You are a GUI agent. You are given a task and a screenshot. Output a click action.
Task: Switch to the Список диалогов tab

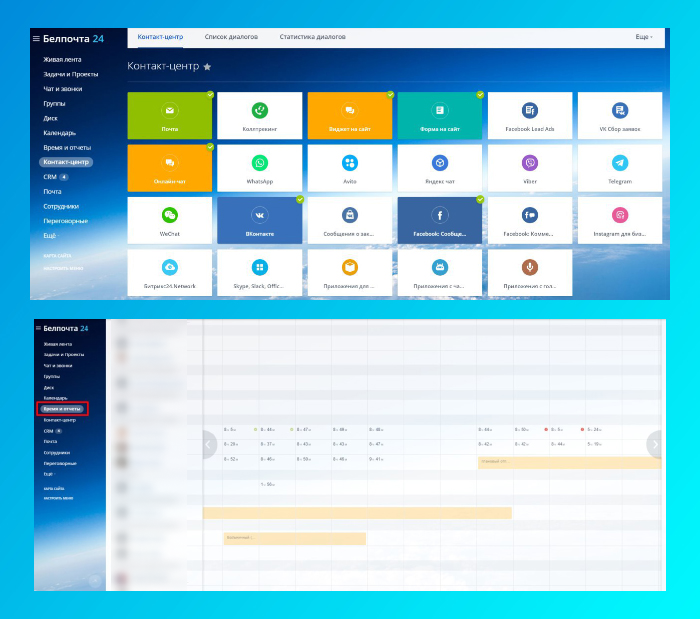(231, 37)
